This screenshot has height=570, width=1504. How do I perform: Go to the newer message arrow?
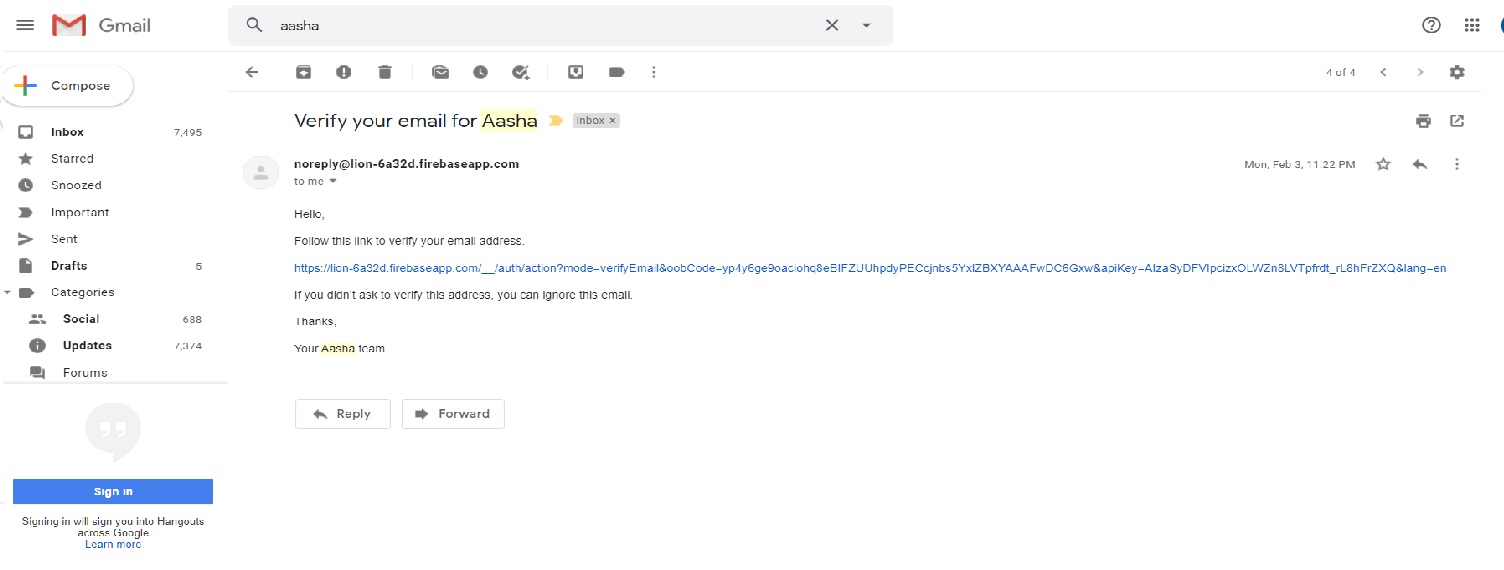[1383, 72]
